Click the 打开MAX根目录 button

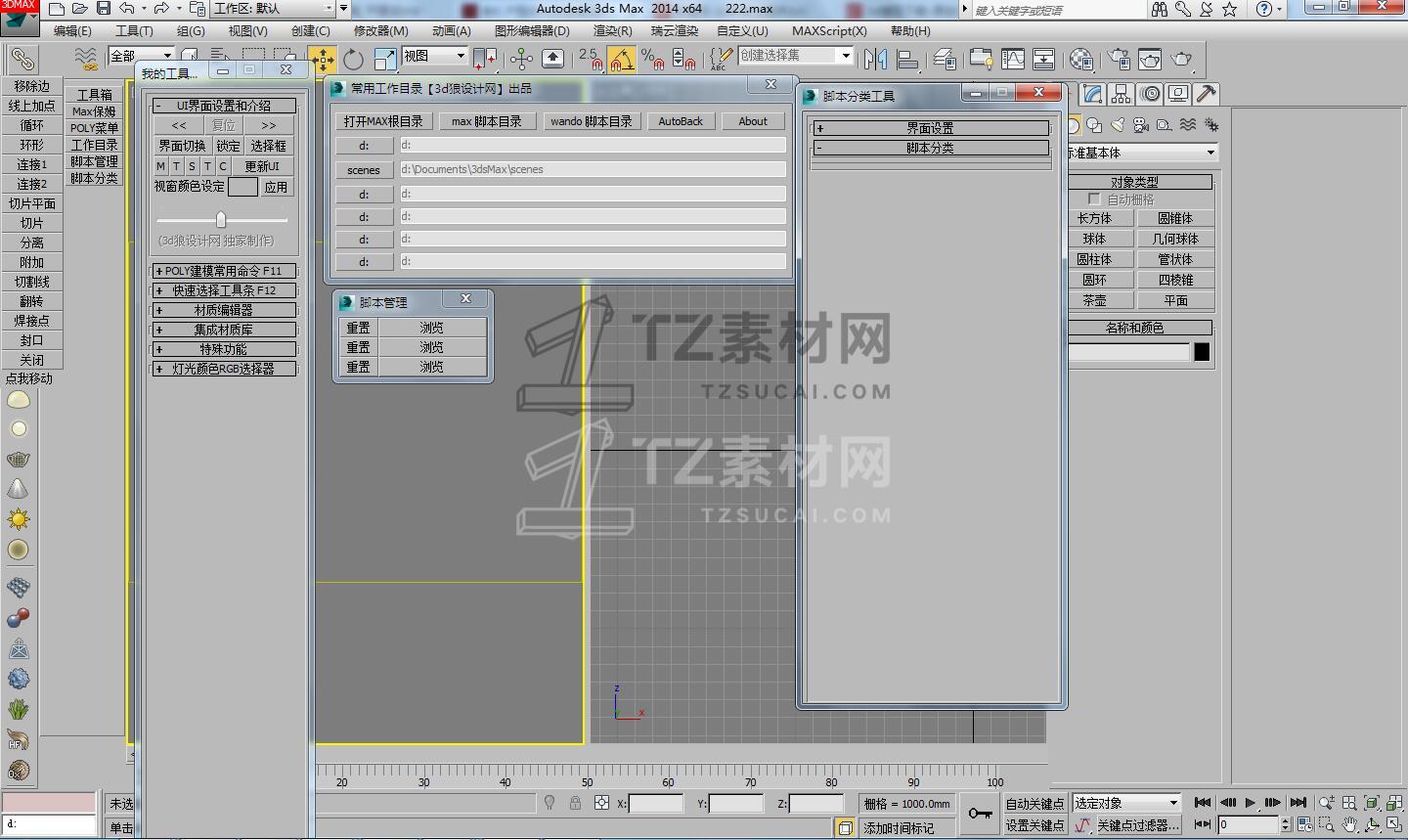point(383,121)
